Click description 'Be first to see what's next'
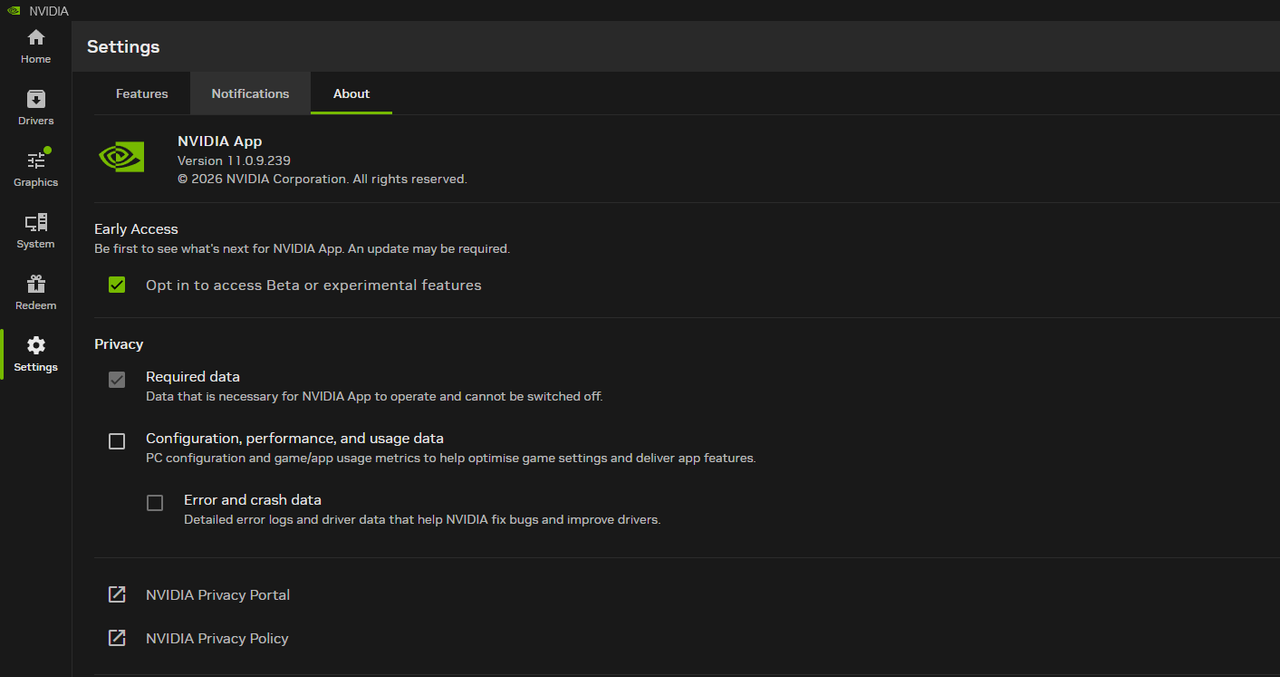This screenshot has width=1280, height=677. (302, 248)
